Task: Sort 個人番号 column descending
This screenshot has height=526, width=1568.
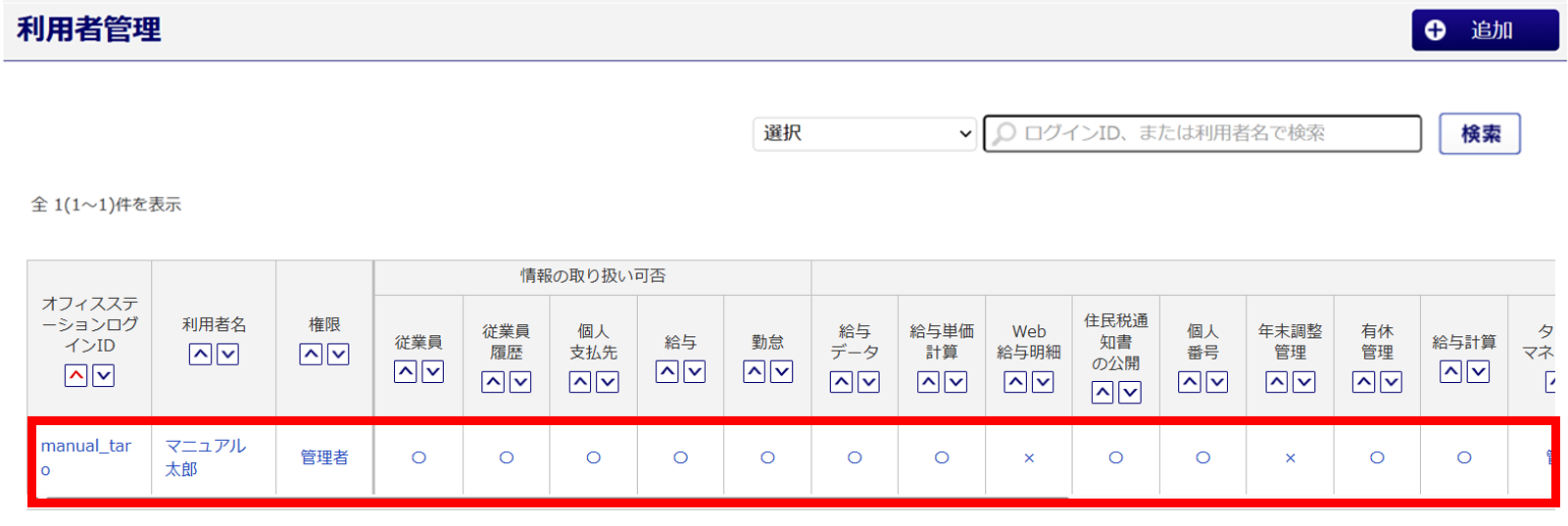Action: coord(1217,382)
